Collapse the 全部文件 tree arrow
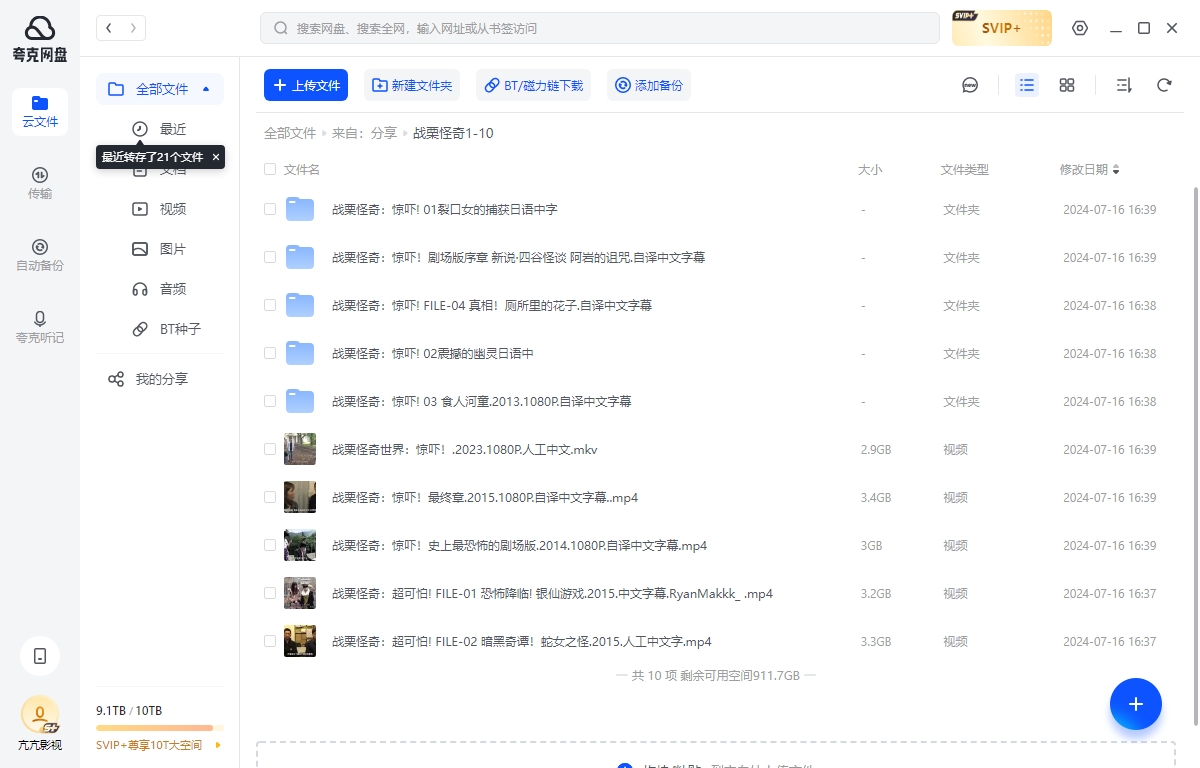1200x768 pixels. click(206, 89)
